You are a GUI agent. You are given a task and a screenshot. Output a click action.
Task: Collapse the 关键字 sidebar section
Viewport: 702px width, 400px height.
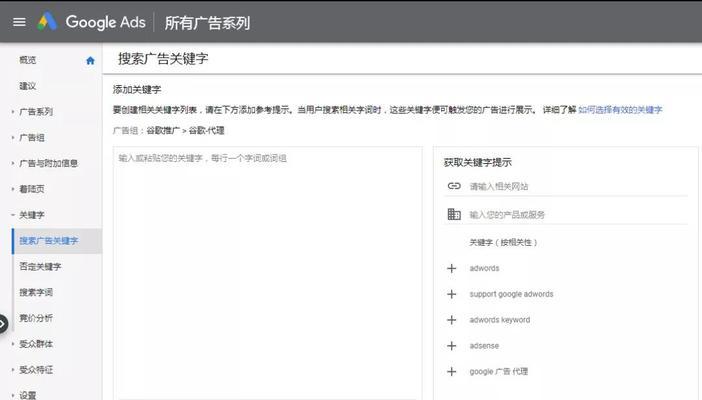click(13, 215)
